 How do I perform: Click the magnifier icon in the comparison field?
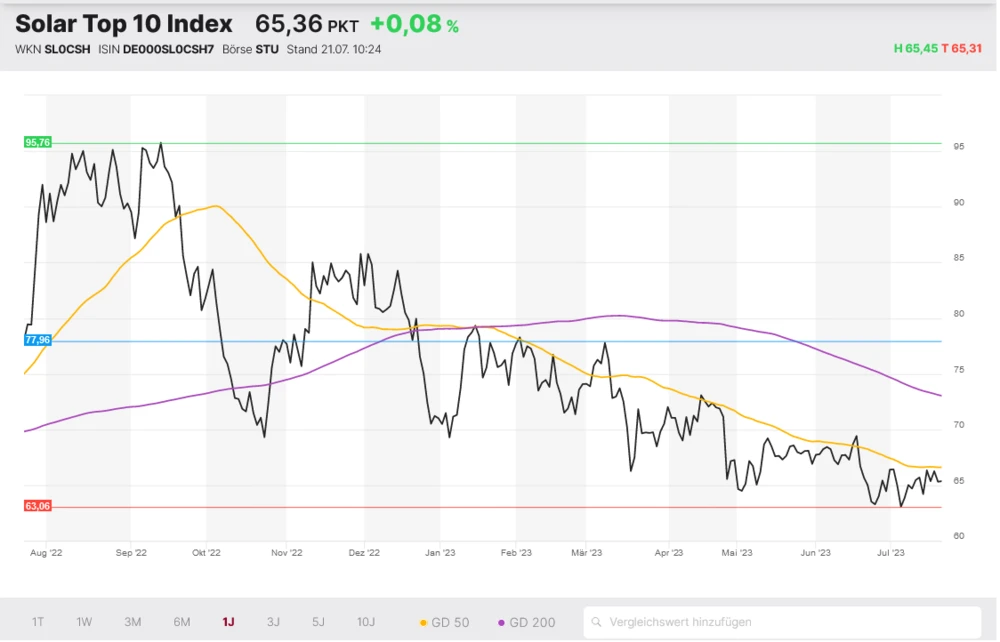coord(596,622)
